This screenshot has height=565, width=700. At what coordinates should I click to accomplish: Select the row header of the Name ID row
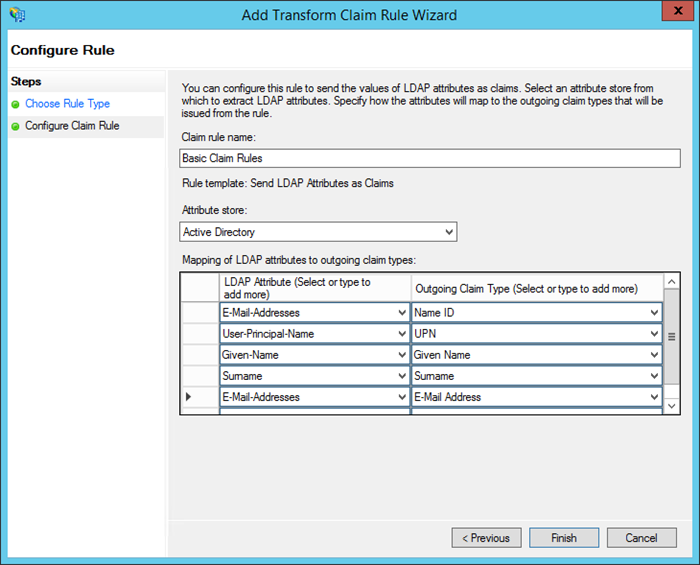coord(200,312)
